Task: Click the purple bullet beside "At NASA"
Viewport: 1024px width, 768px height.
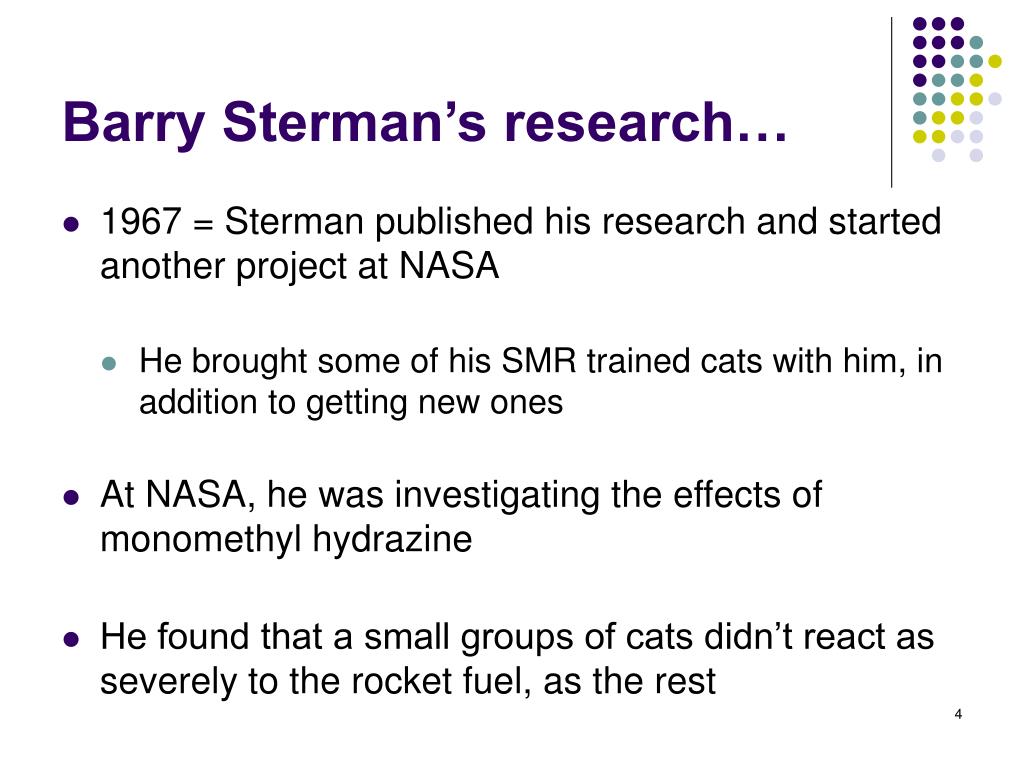Action: 71,498
